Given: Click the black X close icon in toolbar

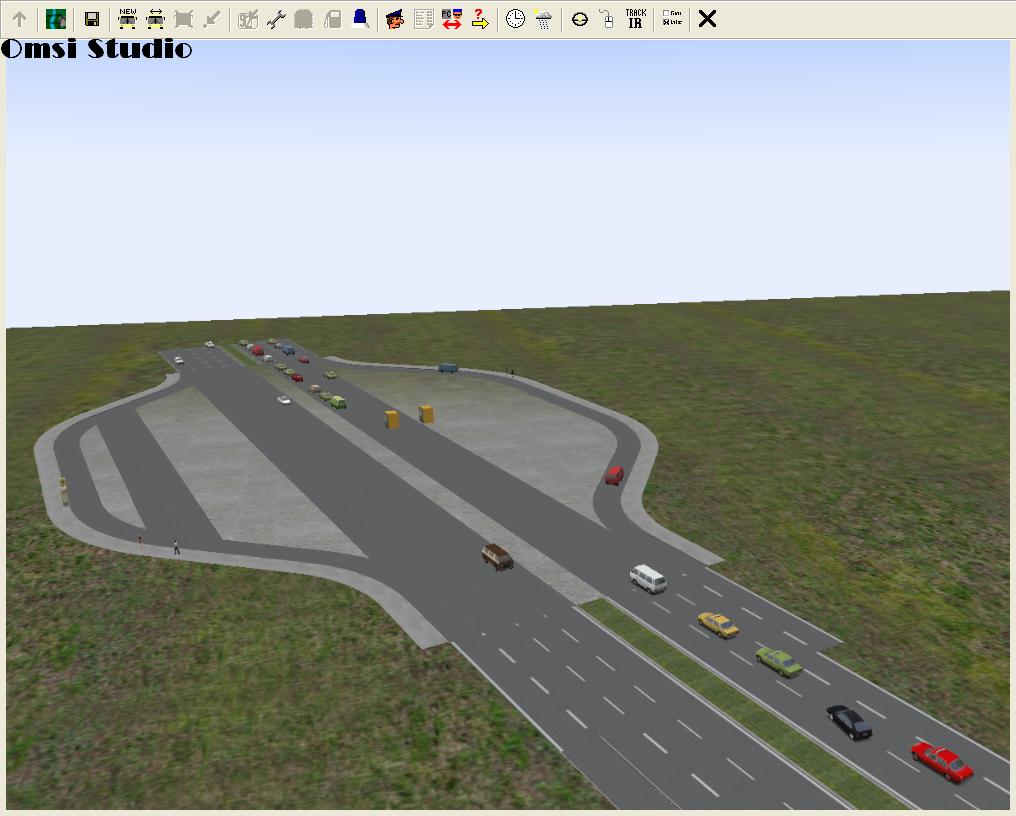Looking at the screenshot, I should pyautogui.click(x=707, y=19).
